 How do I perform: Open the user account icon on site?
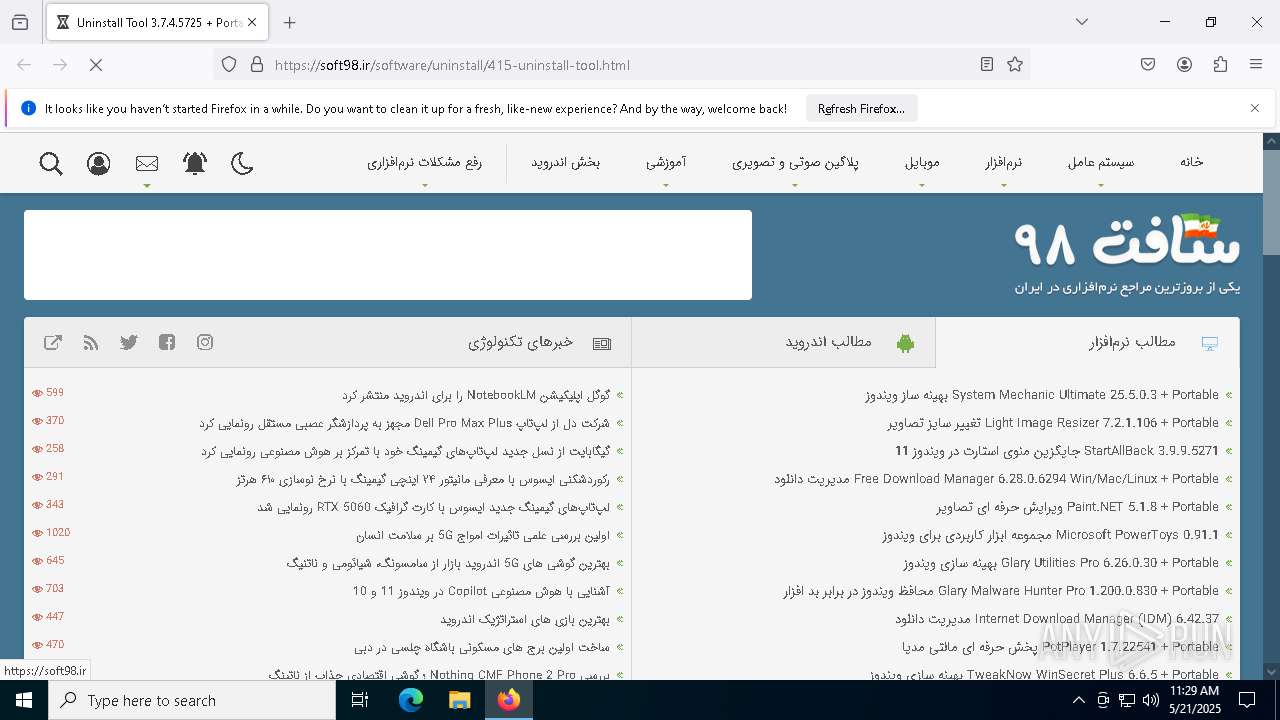click(99, 163)
